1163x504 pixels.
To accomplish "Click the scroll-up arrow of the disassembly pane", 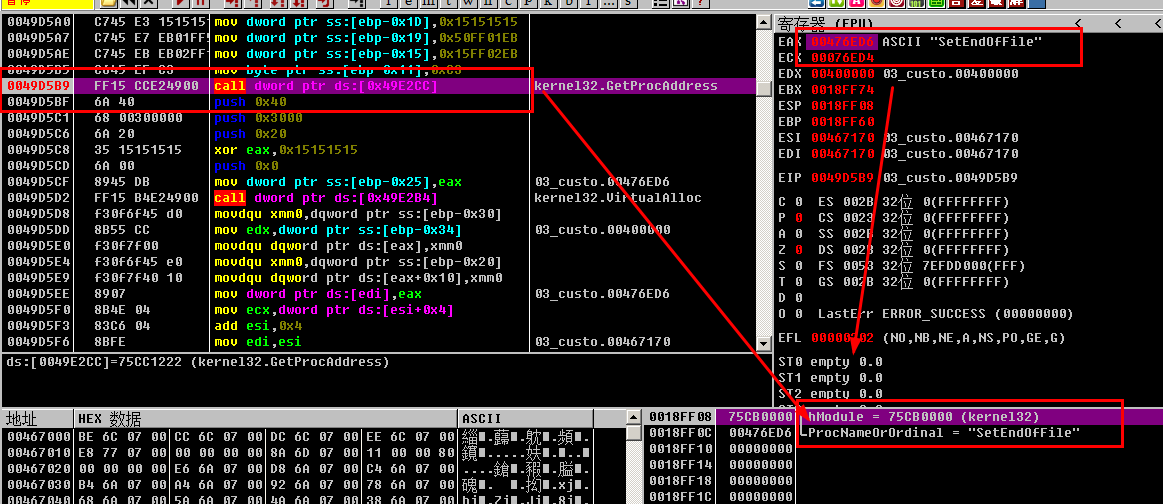I will click(x=763, y=22).
